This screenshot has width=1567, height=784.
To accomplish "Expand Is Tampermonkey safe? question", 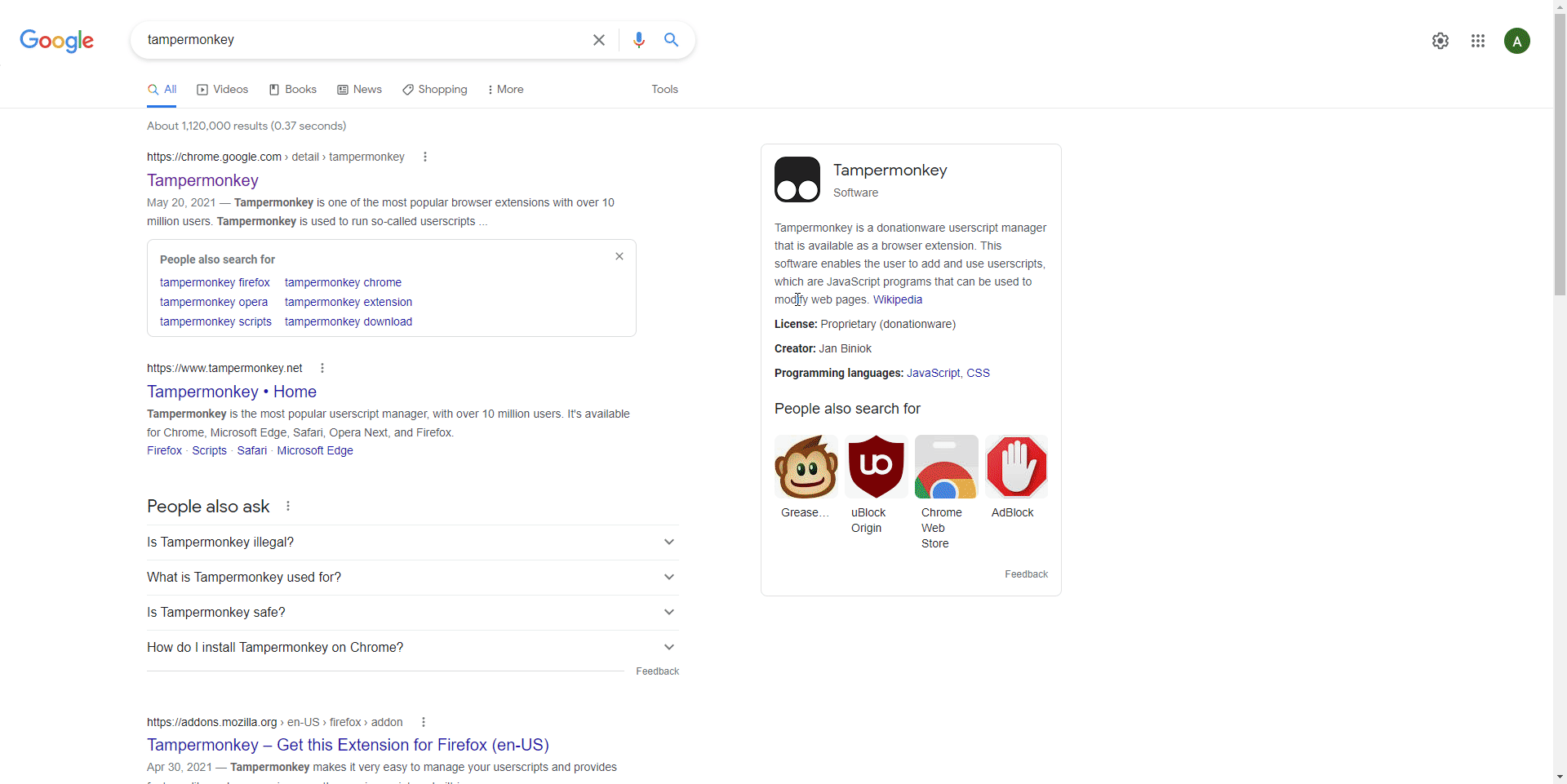I will pos(413,613).
